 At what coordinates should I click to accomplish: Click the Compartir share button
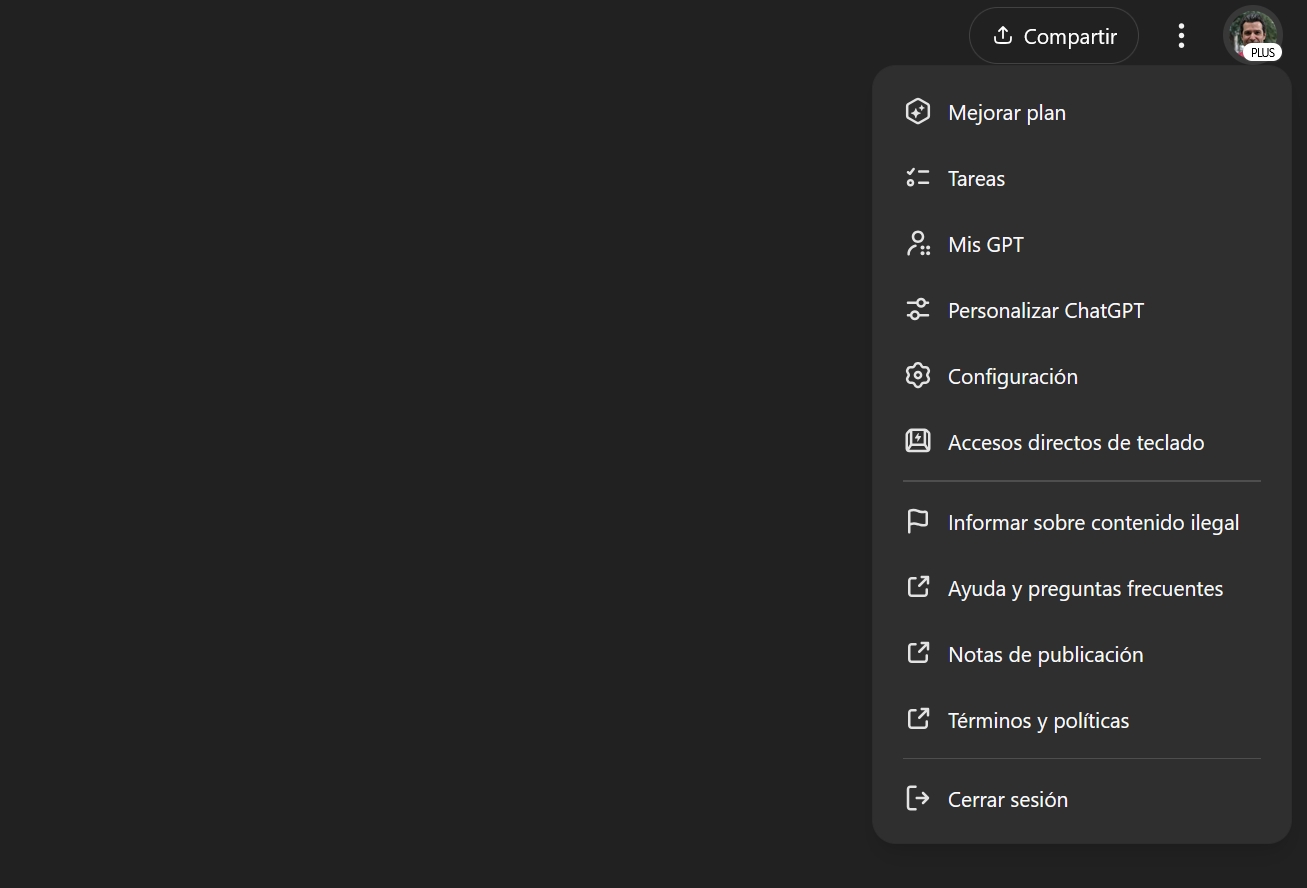pyautogui.click(x=1054, y=36)
